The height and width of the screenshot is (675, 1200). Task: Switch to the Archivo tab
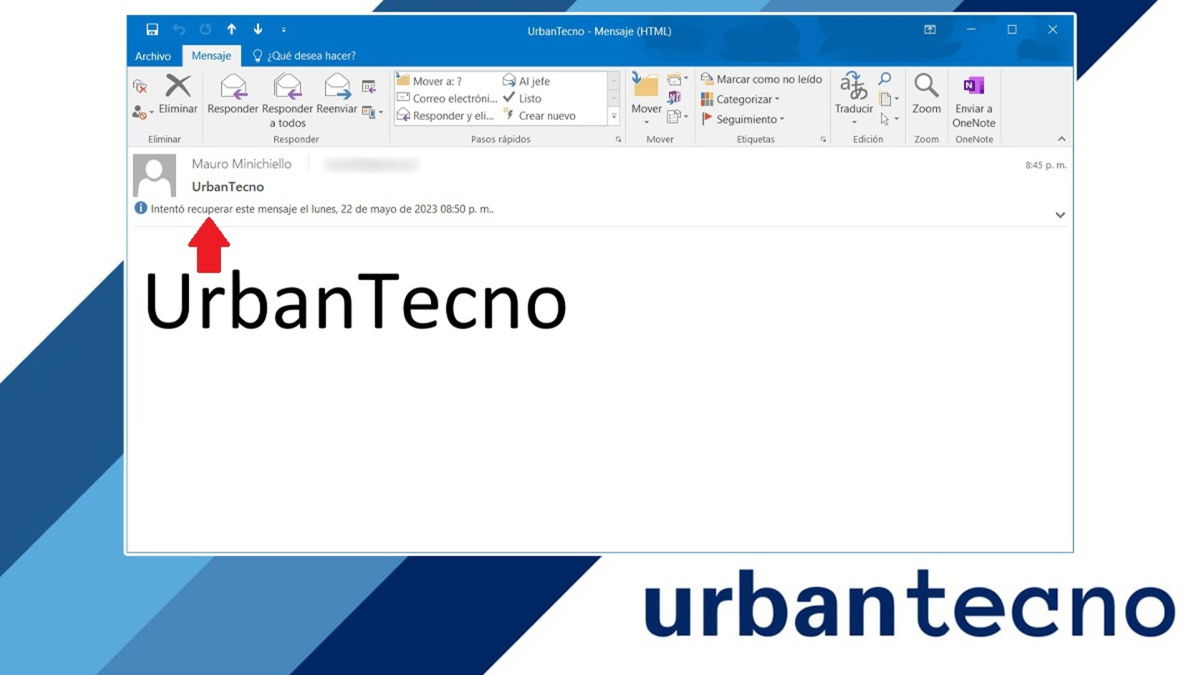coord(154,56)
